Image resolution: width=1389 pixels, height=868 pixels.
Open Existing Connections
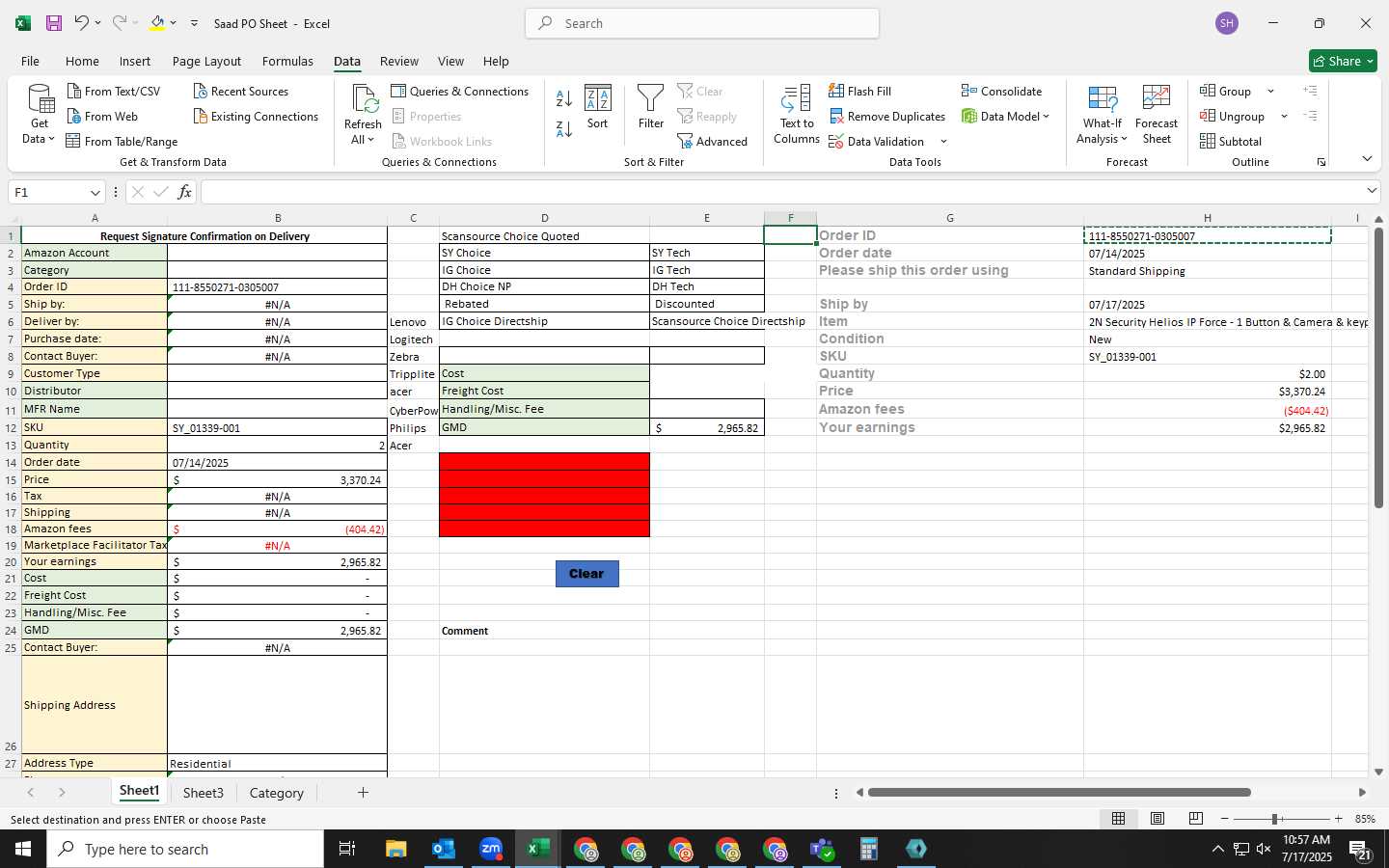(256, 116)
